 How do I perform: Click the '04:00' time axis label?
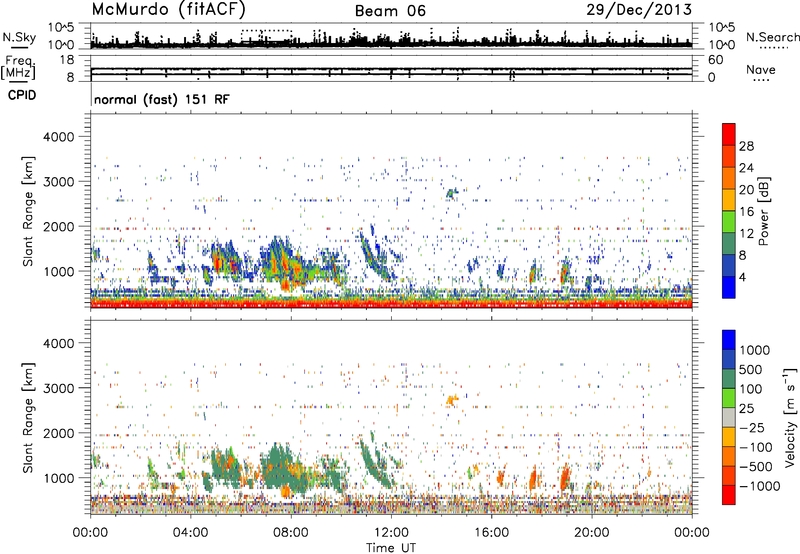[191, 533]
